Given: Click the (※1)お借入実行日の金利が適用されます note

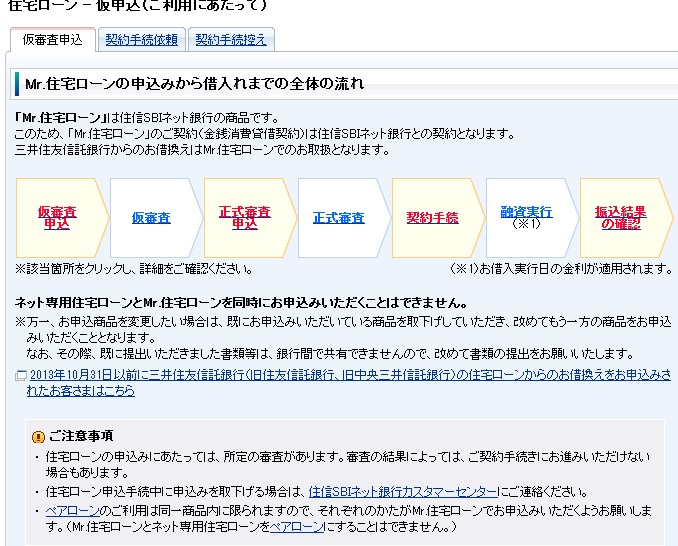Looking at the screenshot, I should (x=561, y=269).
